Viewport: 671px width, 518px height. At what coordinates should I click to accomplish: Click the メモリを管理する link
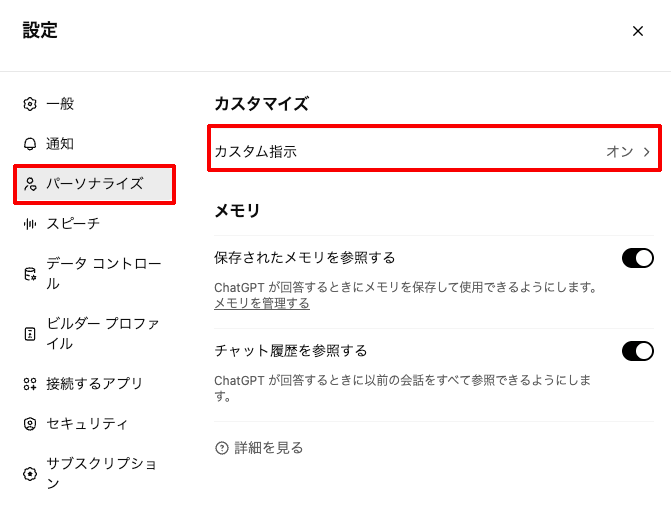coord(261,303)
